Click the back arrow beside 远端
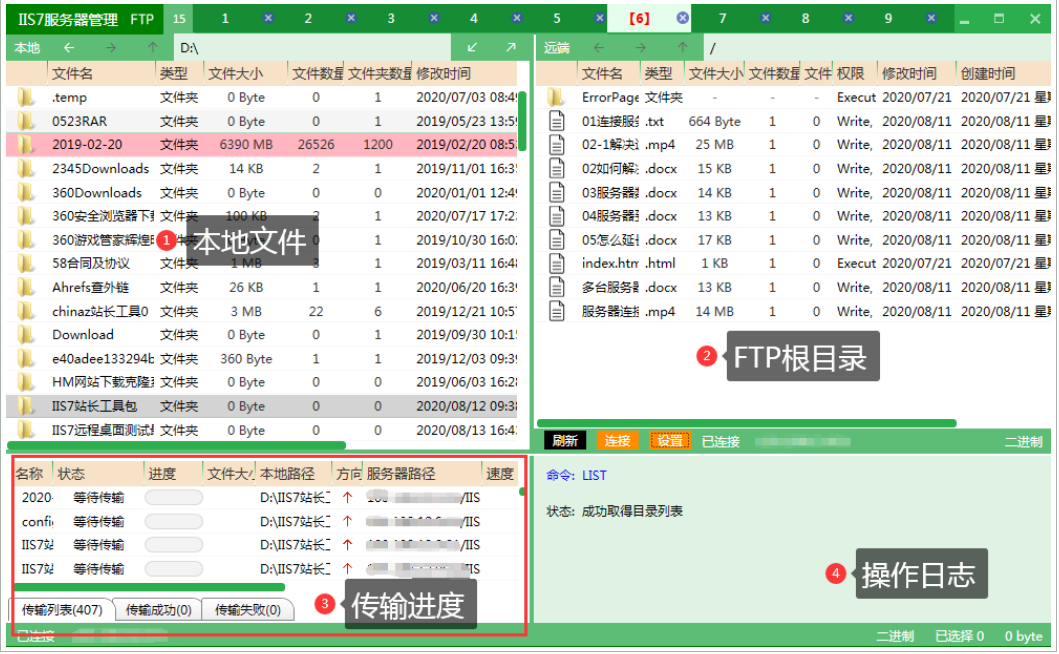Viewport: 1059px width, 654px height. click(598, 47)
